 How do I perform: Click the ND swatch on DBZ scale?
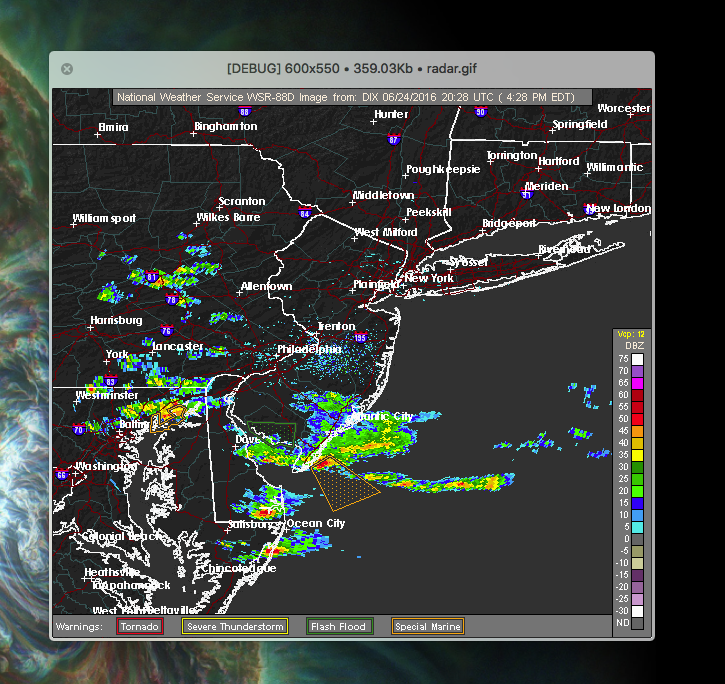637,623
